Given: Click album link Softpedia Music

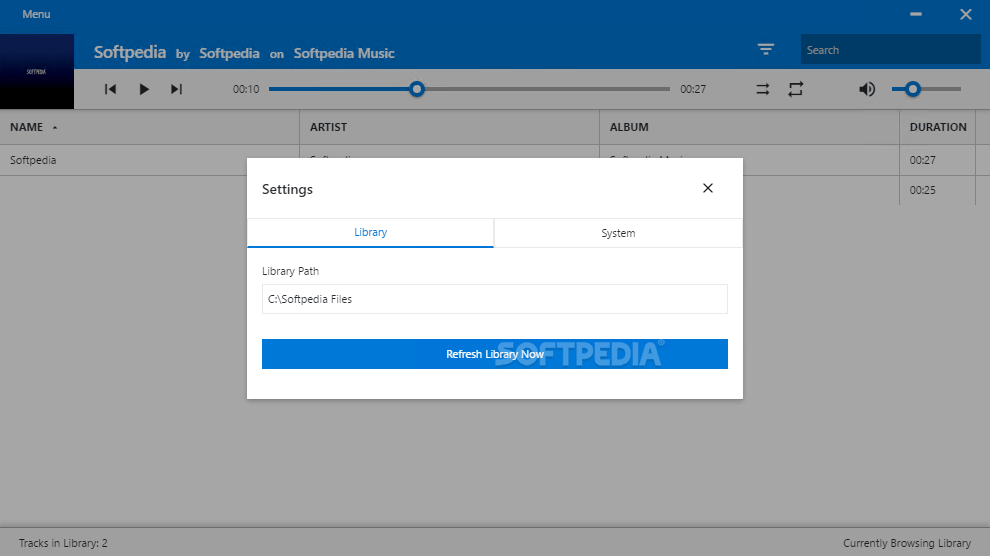Looking at the screenshot, I should [x=344, y=54].
